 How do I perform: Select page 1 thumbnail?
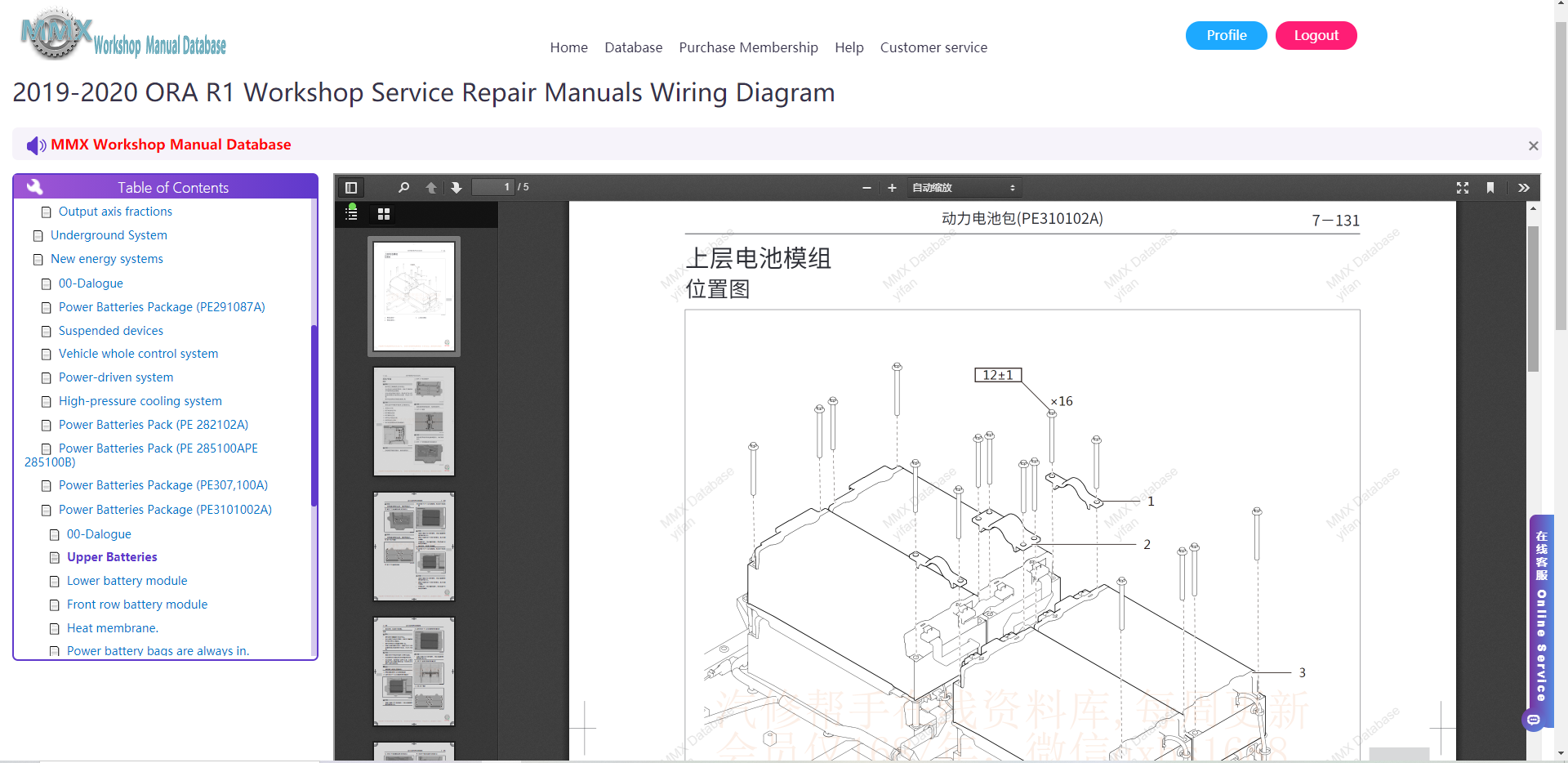click(x=414, y=297)
